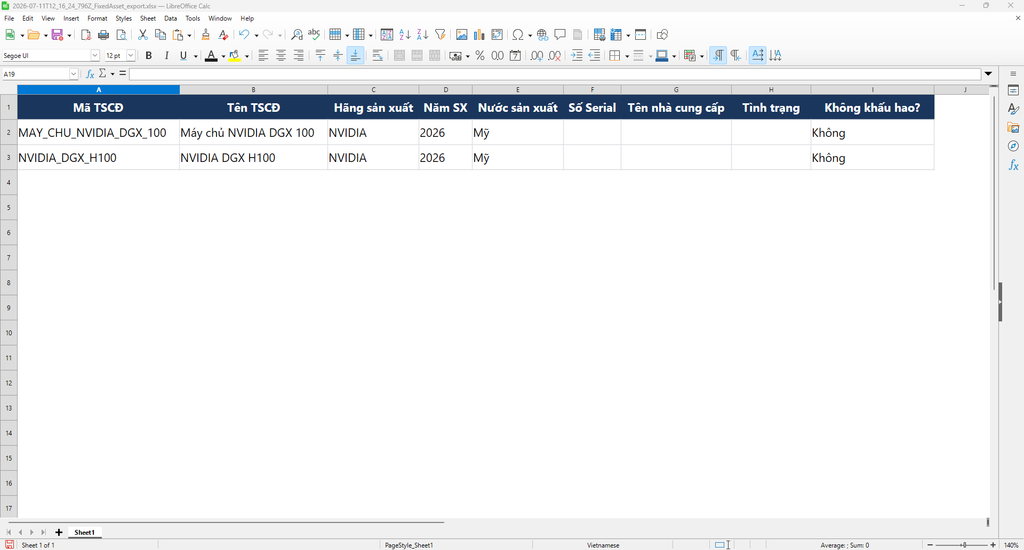
Task: Toggle Align Bottom vertical alignment
Action: coord(355,56)
